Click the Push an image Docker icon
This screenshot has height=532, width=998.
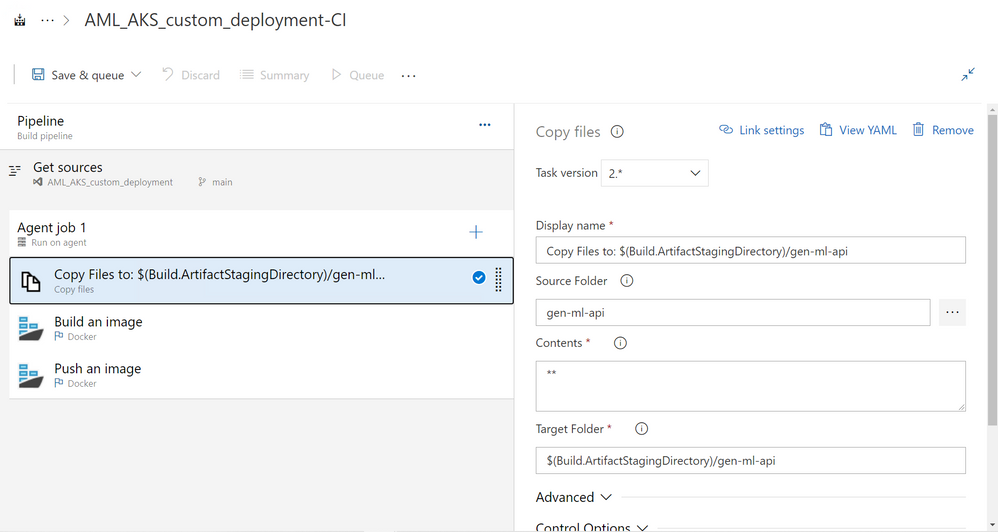tap(31, 375)
